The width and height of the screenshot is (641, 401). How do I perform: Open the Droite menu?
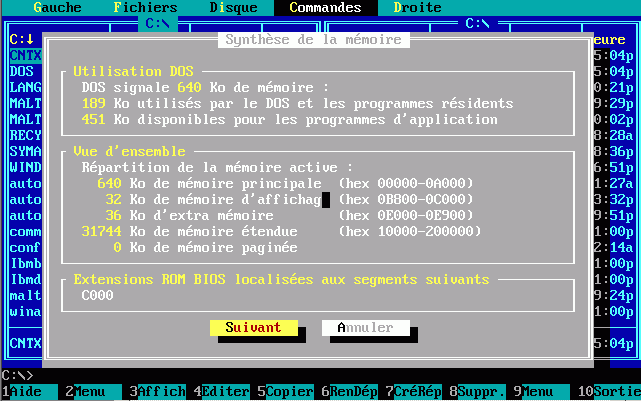pyautogui.click(x=417, y=7)
